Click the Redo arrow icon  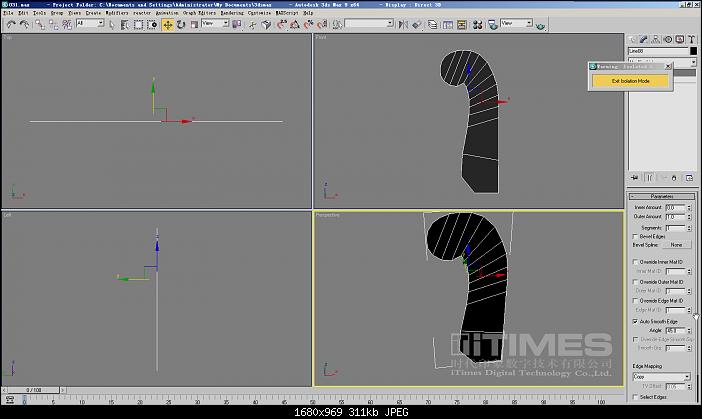[x=24, y=25]
